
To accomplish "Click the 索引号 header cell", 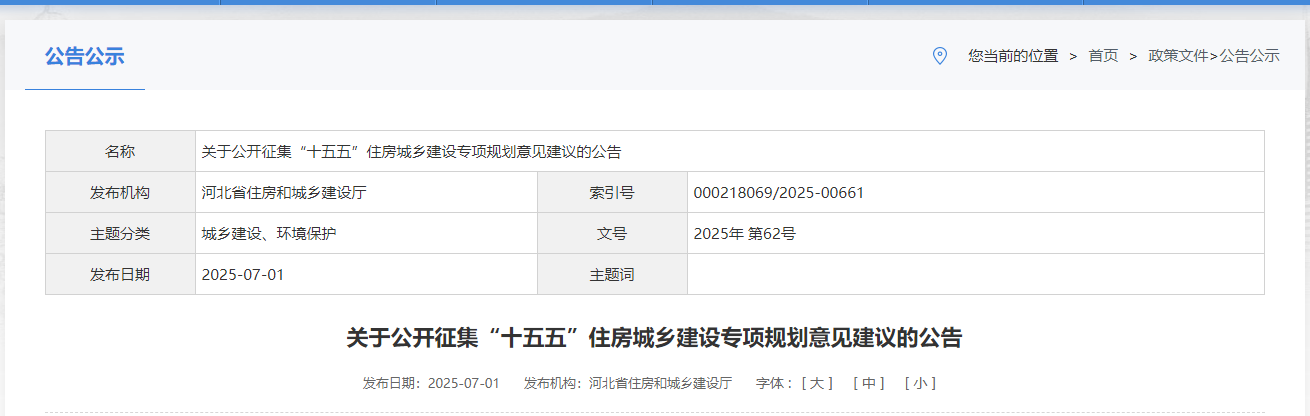I will 612,192.
